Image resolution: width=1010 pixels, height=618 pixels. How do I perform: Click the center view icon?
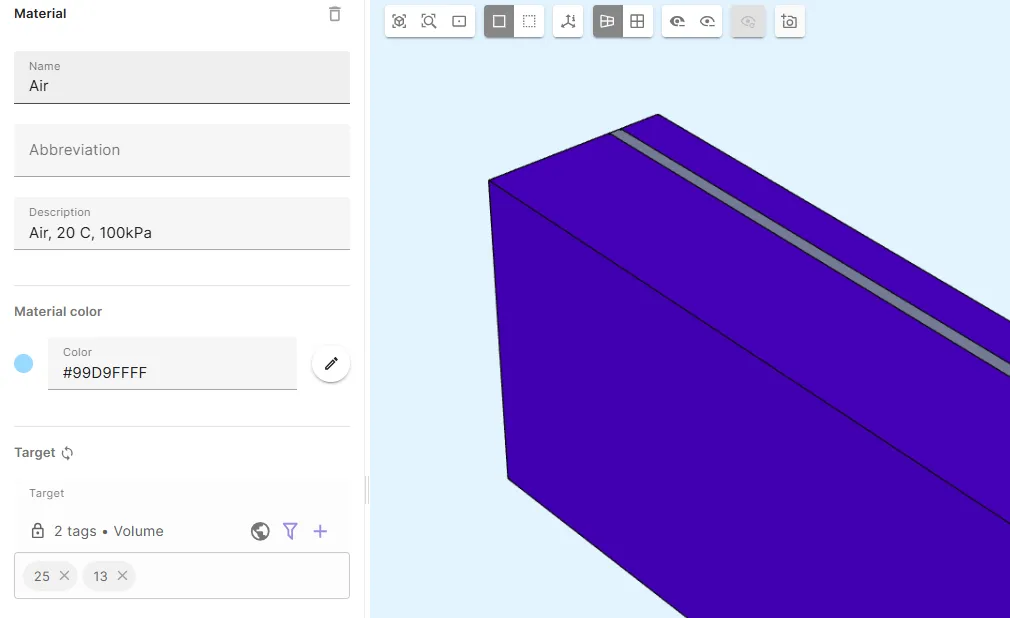(x=459, y=21)
